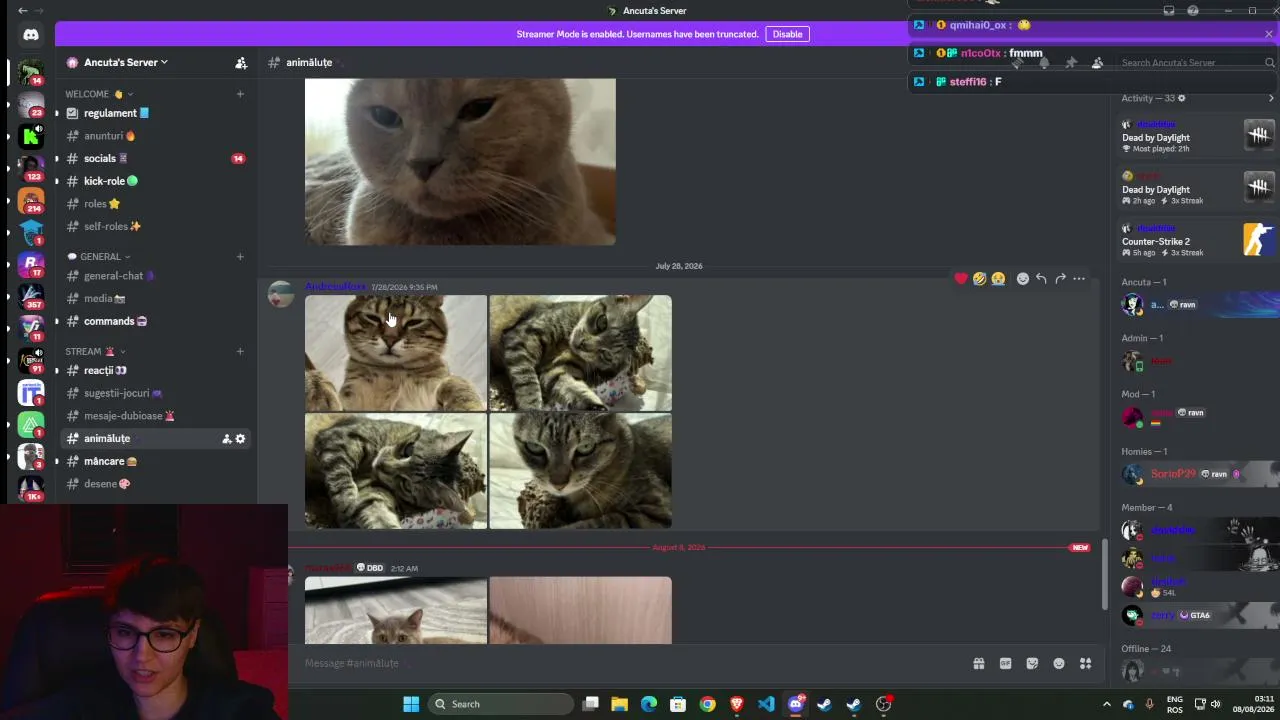Image resolution: width=1280 pixels, height=720 pixels.
Task: Add heart reaction to cat message
Action: tap(961, 279)
